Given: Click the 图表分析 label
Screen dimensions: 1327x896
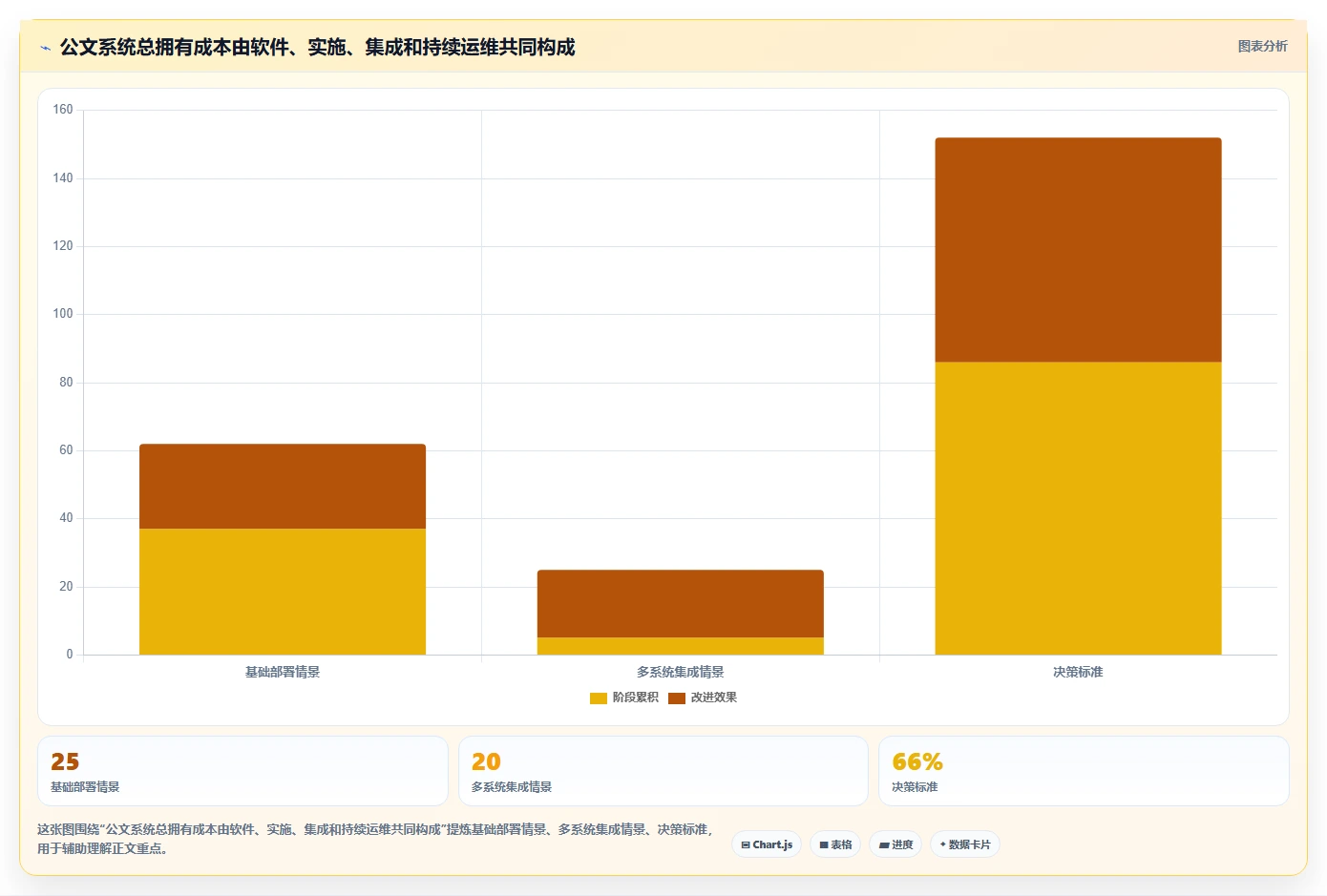Looking at the screenshot, I should pos(1262,46).
